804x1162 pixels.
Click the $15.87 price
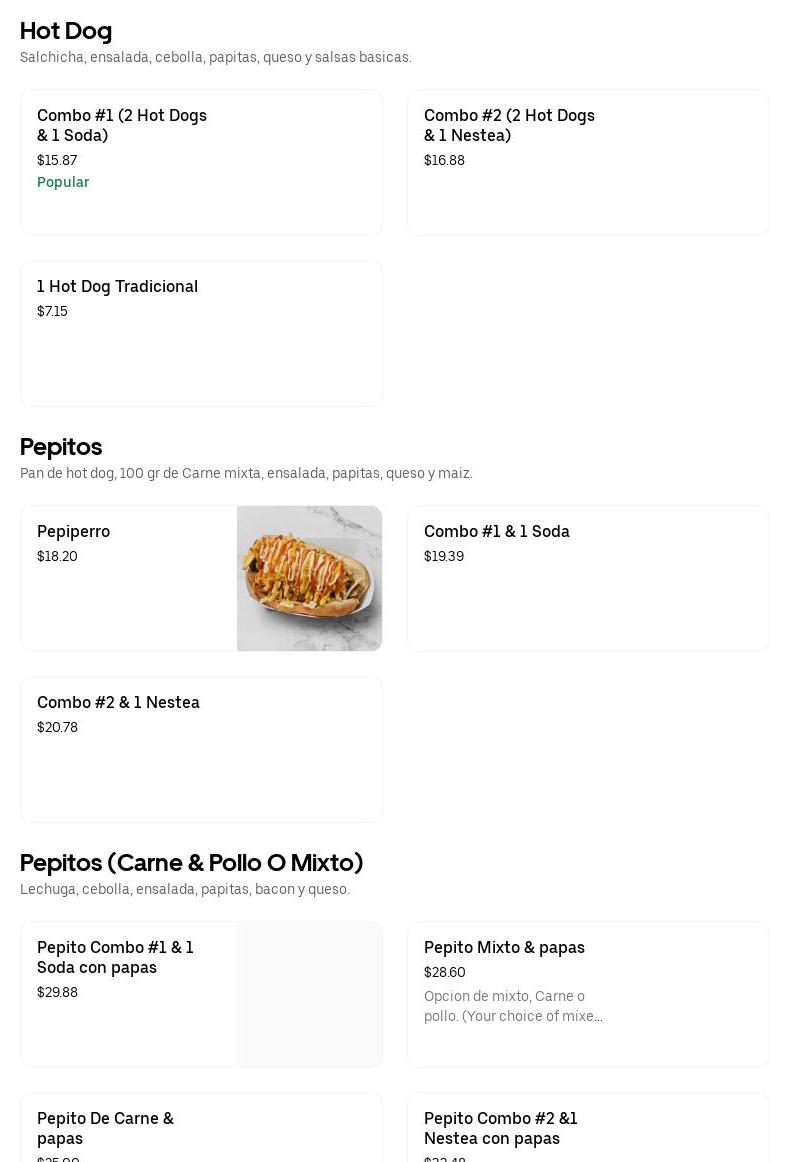tap(57, 160)
